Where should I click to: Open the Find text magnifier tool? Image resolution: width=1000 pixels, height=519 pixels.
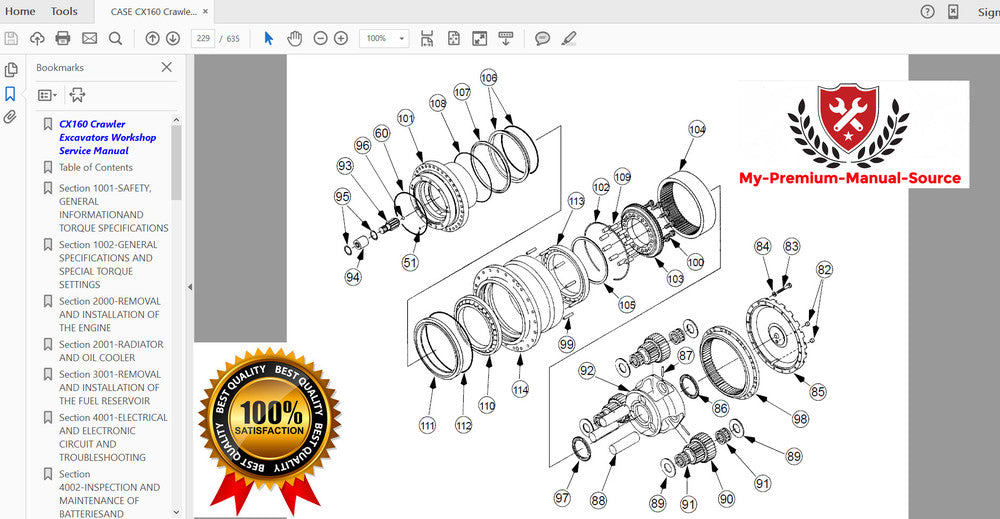pyautogui.click(x=115, y=38)
